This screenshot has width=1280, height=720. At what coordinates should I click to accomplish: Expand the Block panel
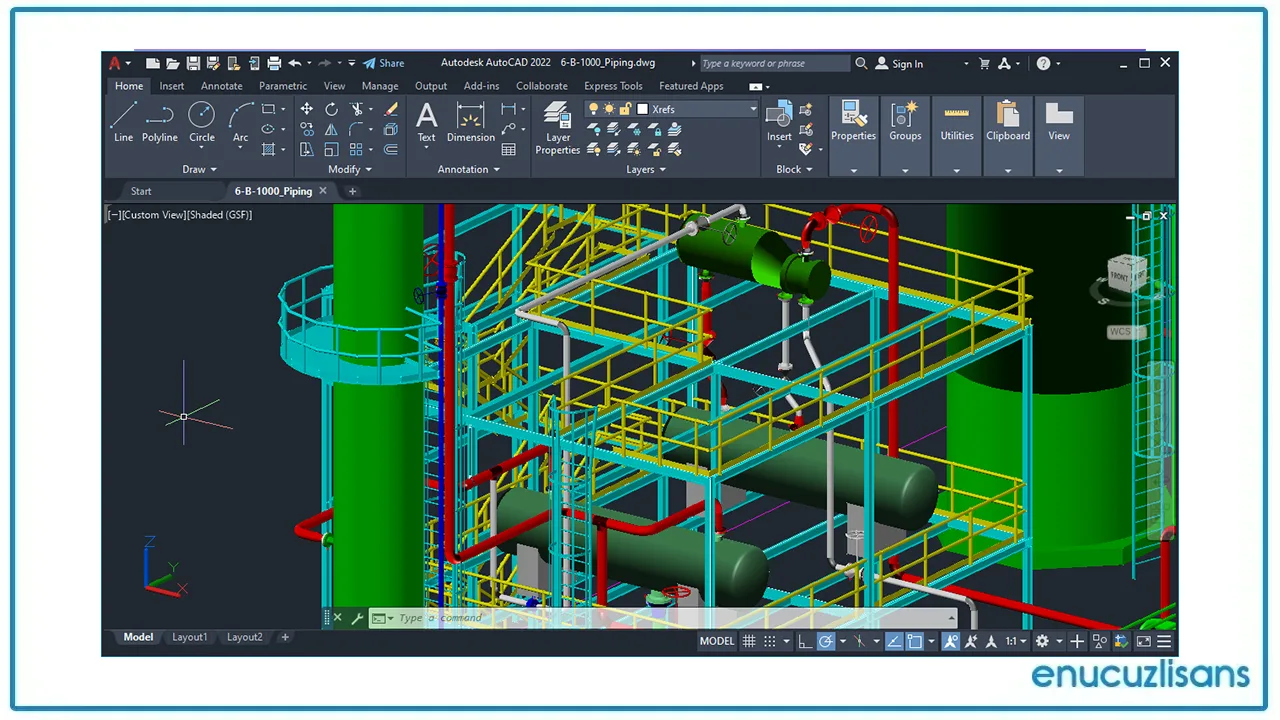pos(795,169)
